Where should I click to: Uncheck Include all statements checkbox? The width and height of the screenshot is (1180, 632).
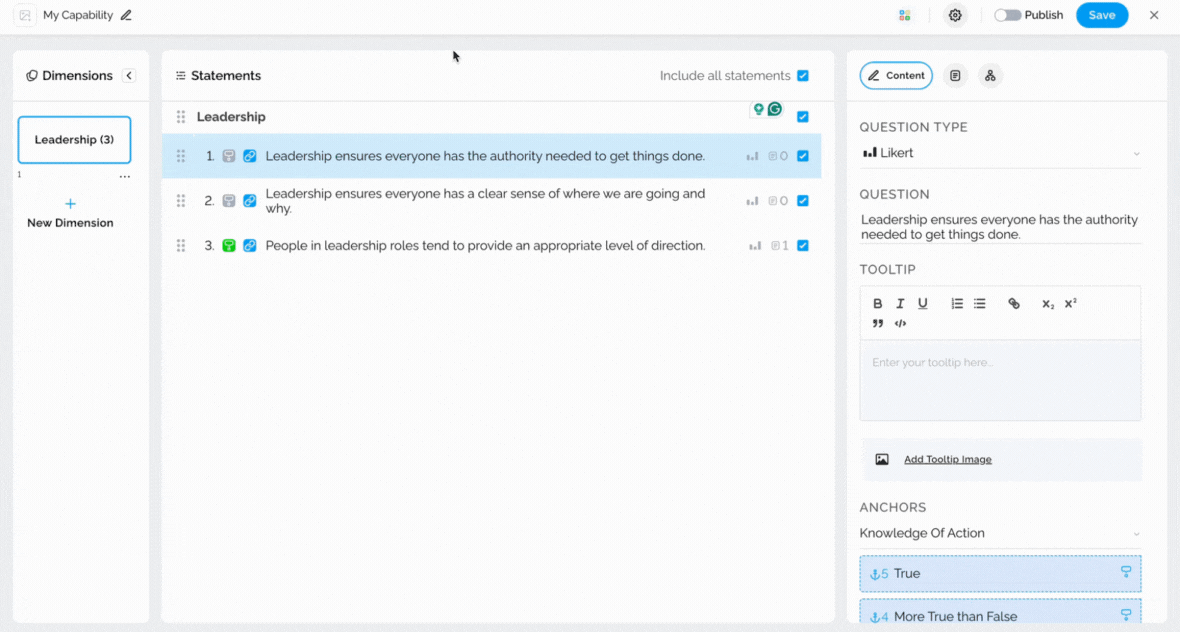pyautogui.click(x=803, y=75)
